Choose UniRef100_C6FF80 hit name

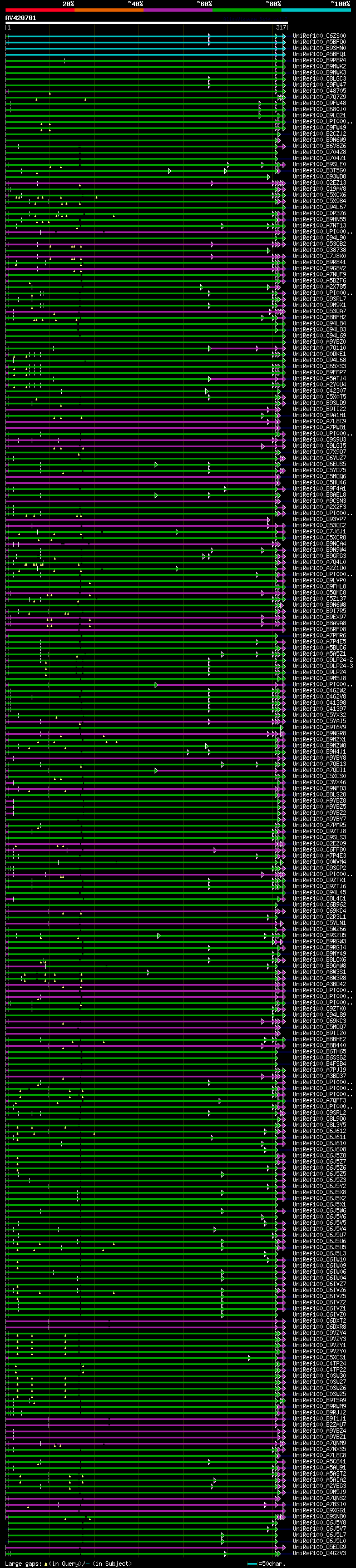click(x=319, y=850)
